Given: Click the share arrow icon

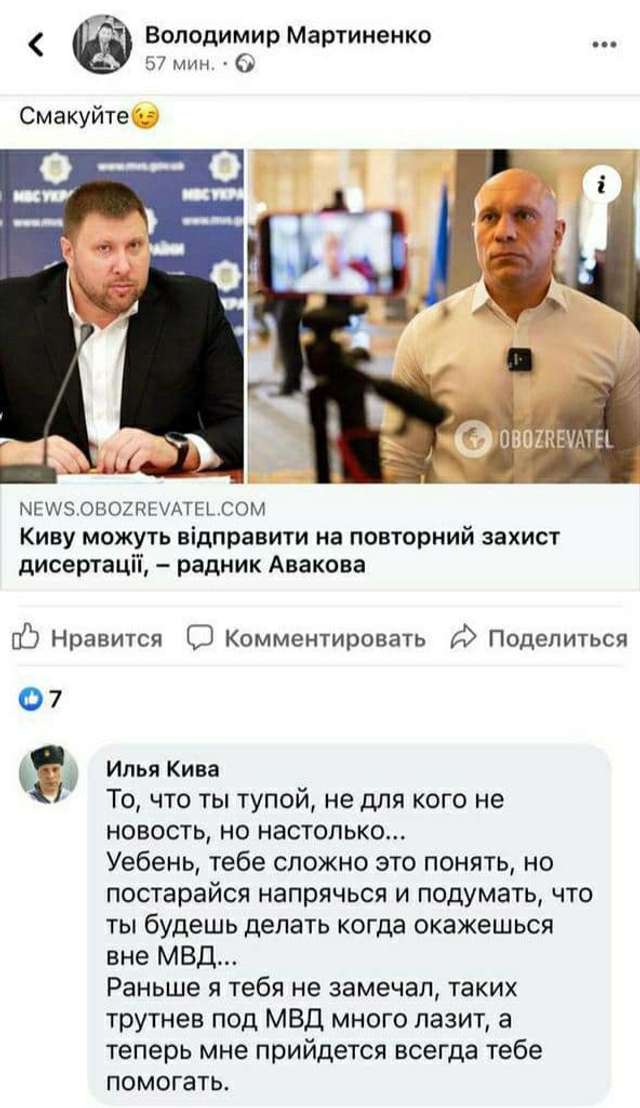Looking at the screenshot, I should pyautogui.click(x=464, y=637).
